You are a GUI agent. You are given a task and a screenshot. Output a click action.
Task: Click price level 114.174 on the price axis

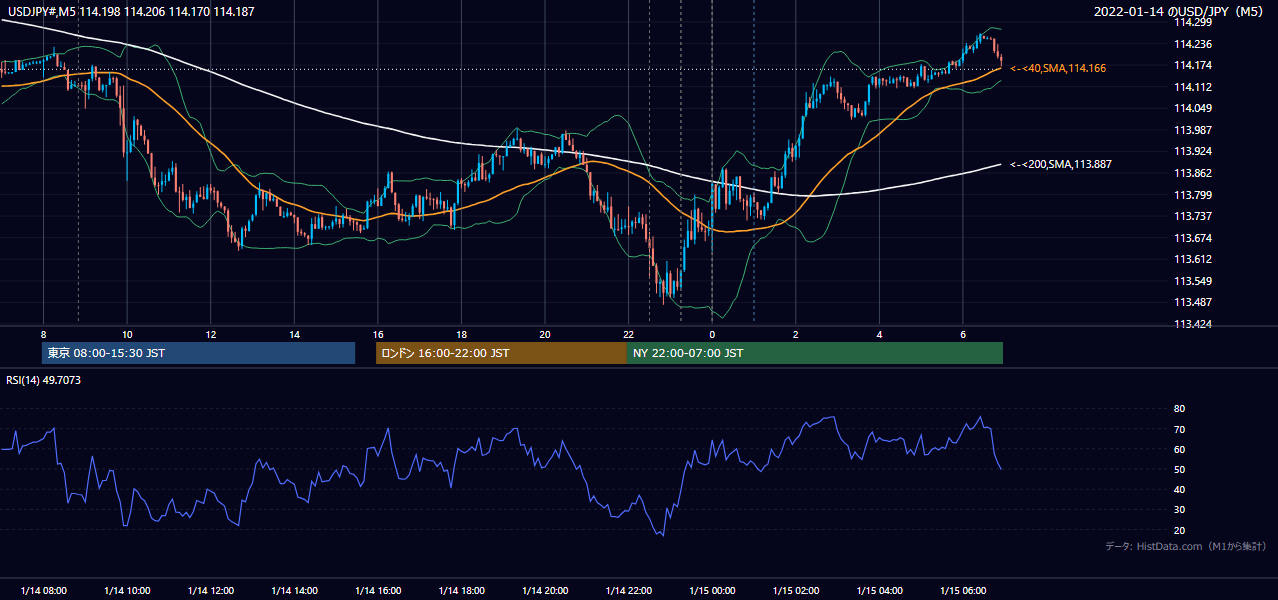pos(1194,65)
